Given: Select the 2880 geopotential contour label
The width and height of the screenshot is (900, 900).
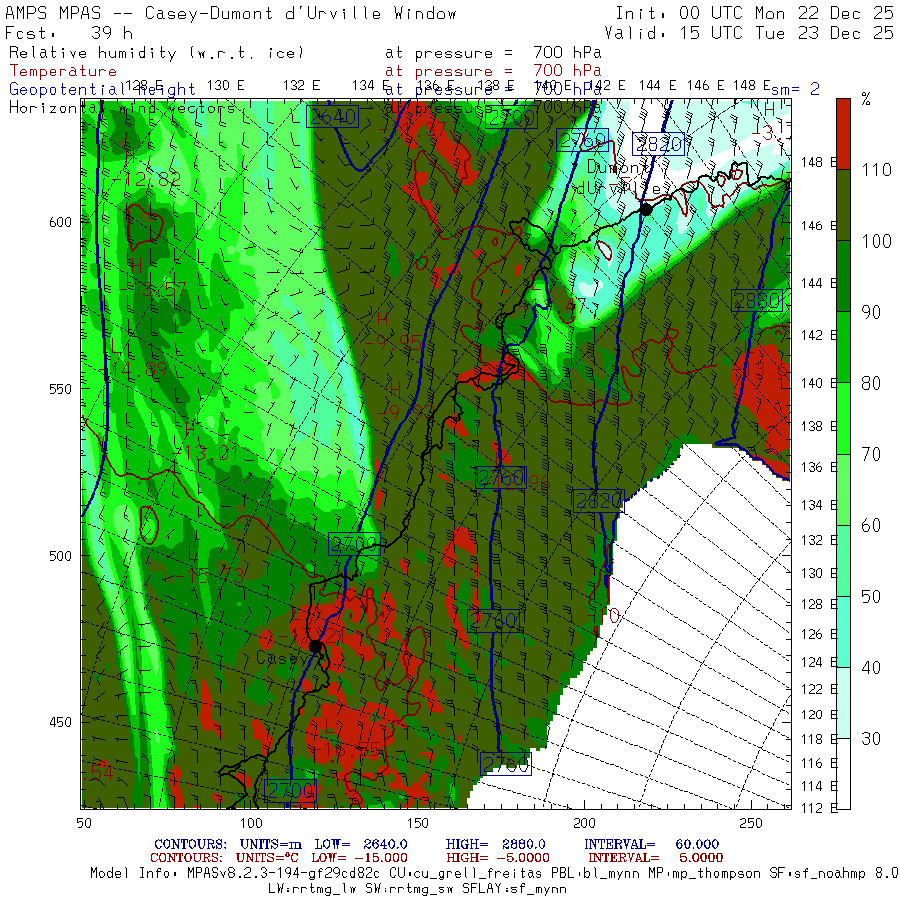Looking at the screenshot, I should coord(757,300).
